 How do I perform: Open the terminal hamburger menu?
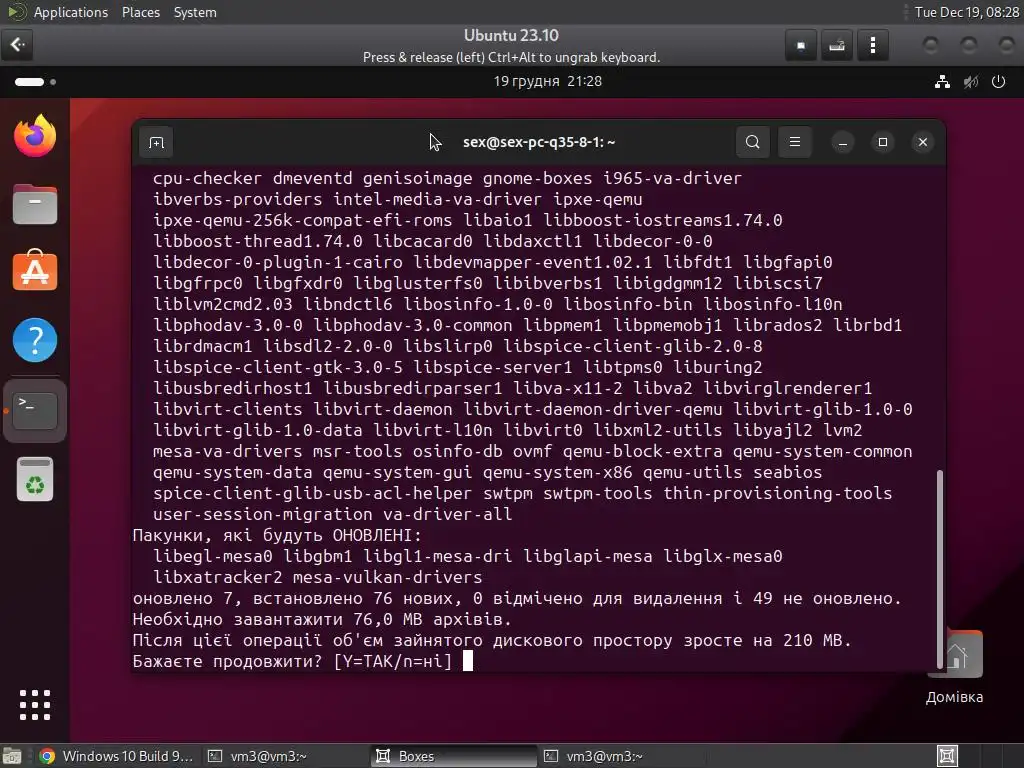795,142
